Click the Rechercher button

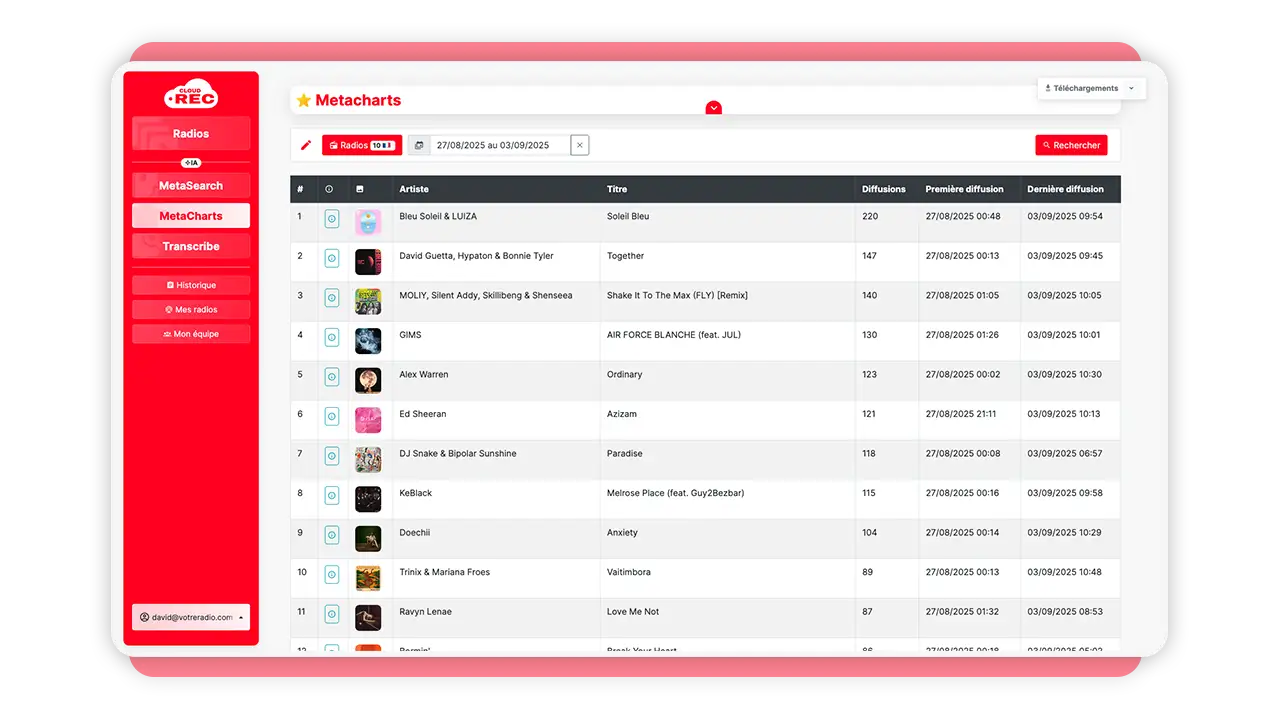point(1071,145)
